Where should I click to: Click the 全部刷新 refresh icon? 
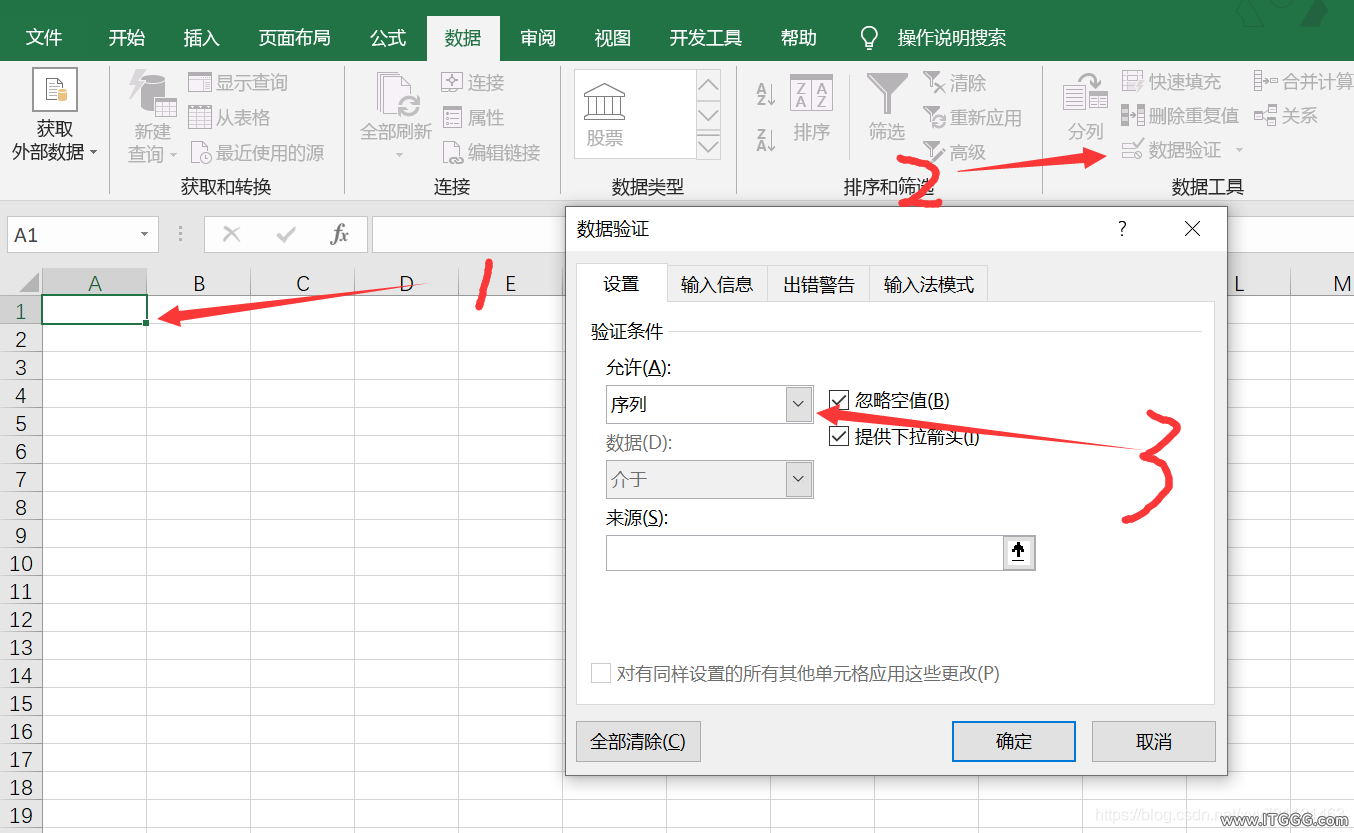tap(396, 95)
